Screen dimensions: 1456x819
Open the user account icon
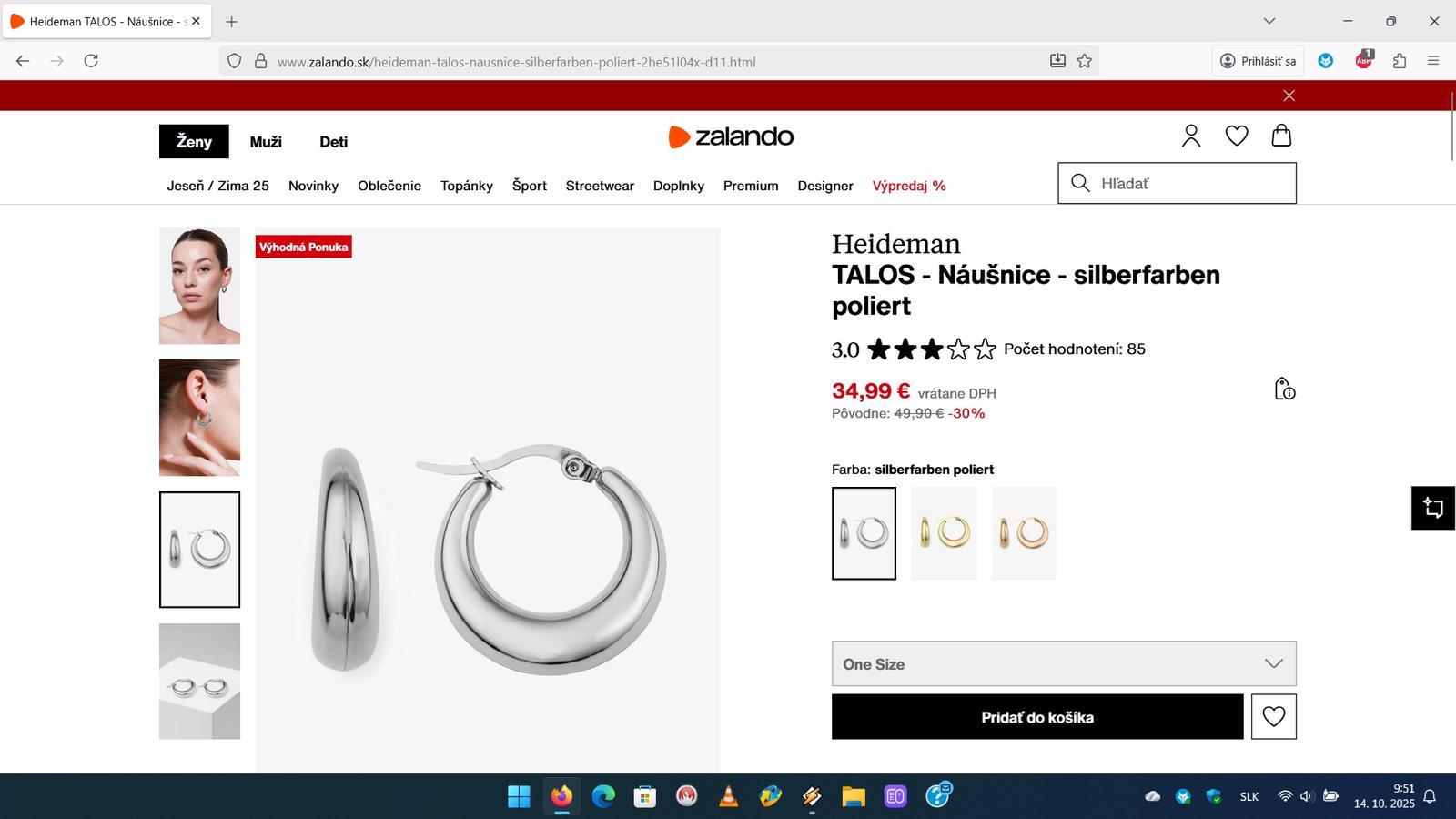[x=1191, y=136]
